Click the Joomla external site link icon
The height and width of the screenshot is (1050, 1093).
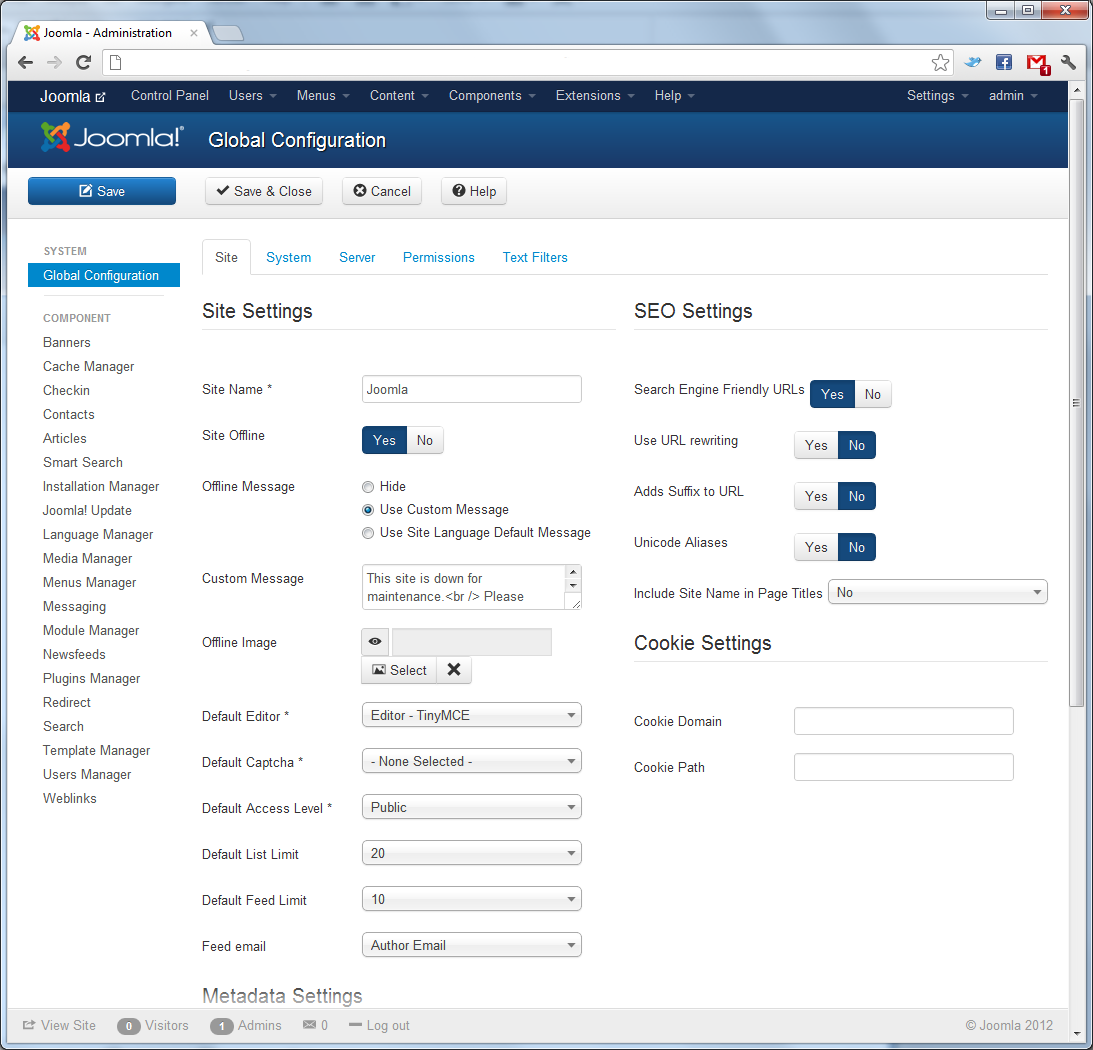100,97
